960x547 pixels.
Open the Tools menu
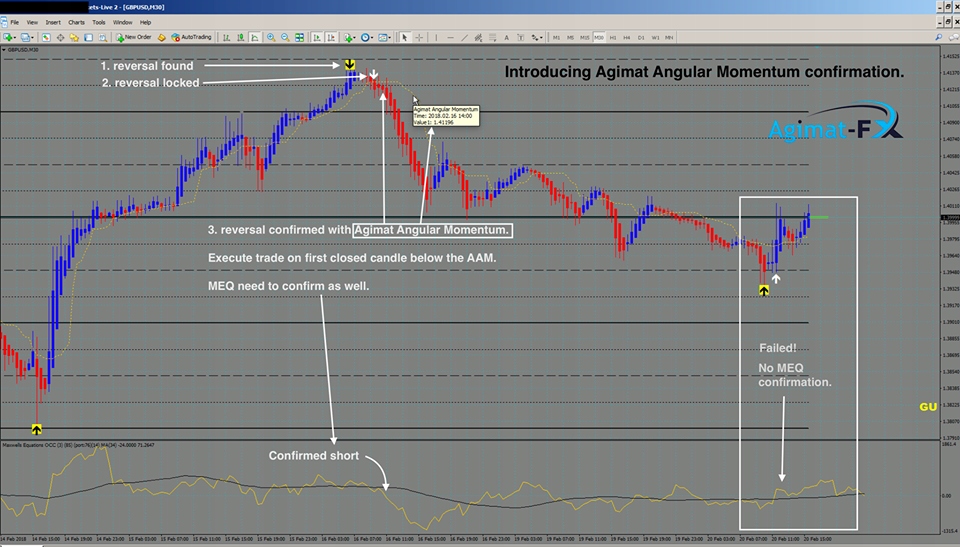[99, 22]
